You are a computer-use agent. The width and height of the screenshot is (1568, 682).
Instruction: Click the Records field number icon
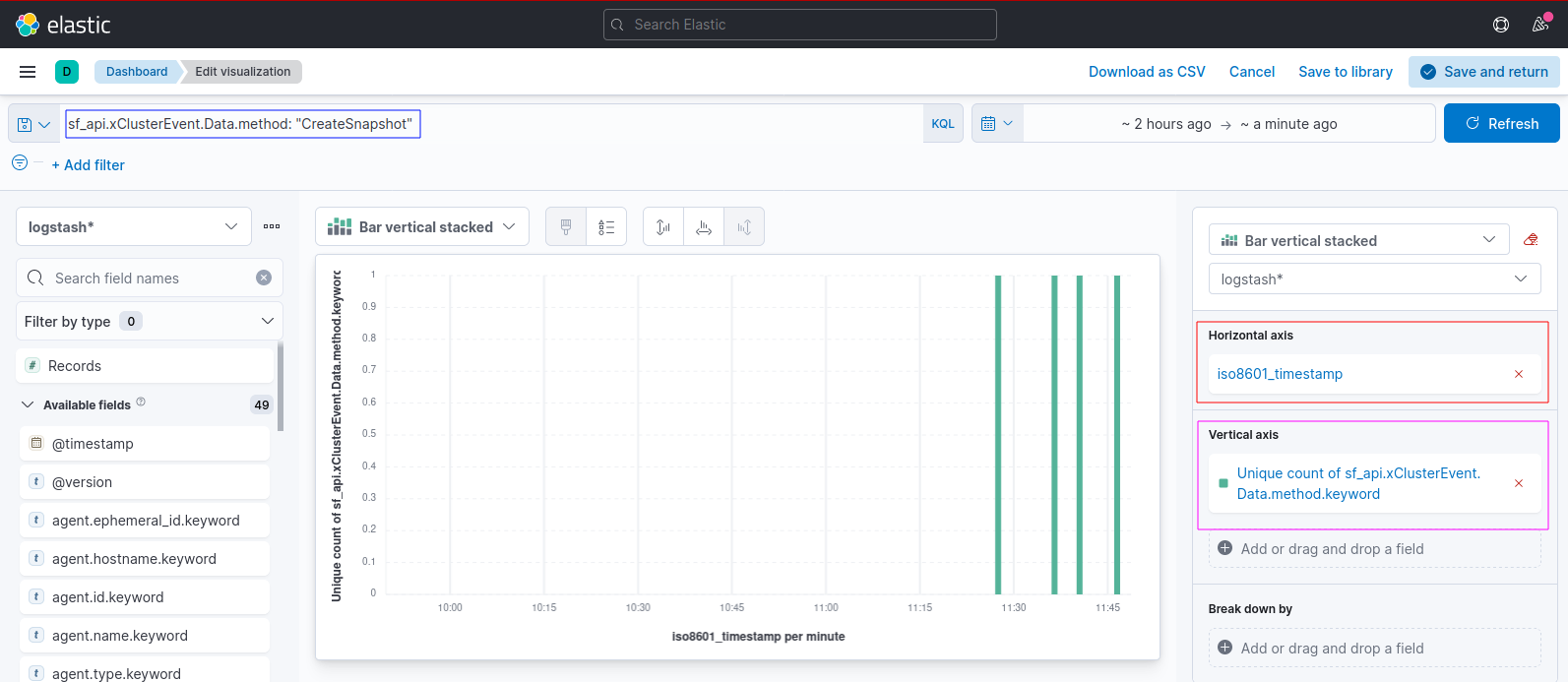tap(32, 365)
